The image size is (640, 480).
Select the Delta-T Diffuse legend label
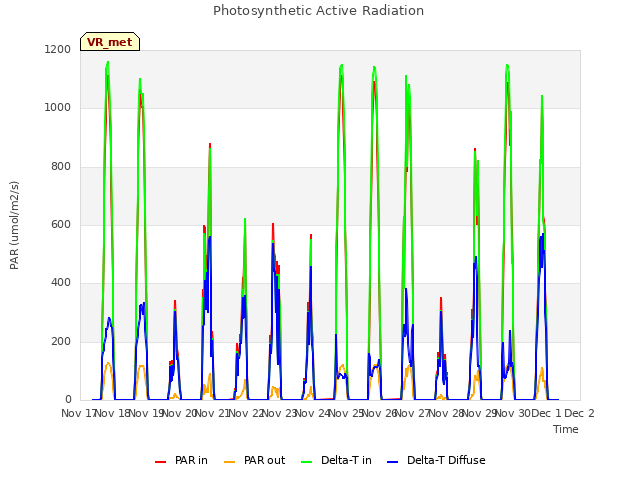click(x=446, y=460)
